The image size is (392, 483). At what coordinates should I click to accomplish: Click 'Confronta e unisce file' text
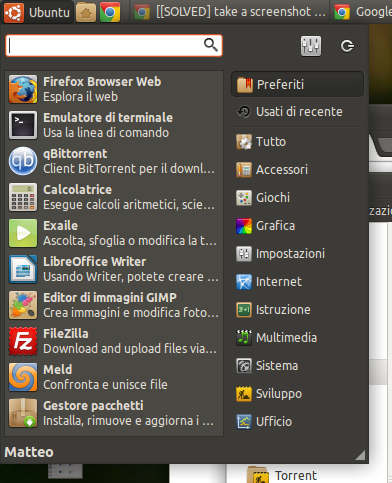105,385
